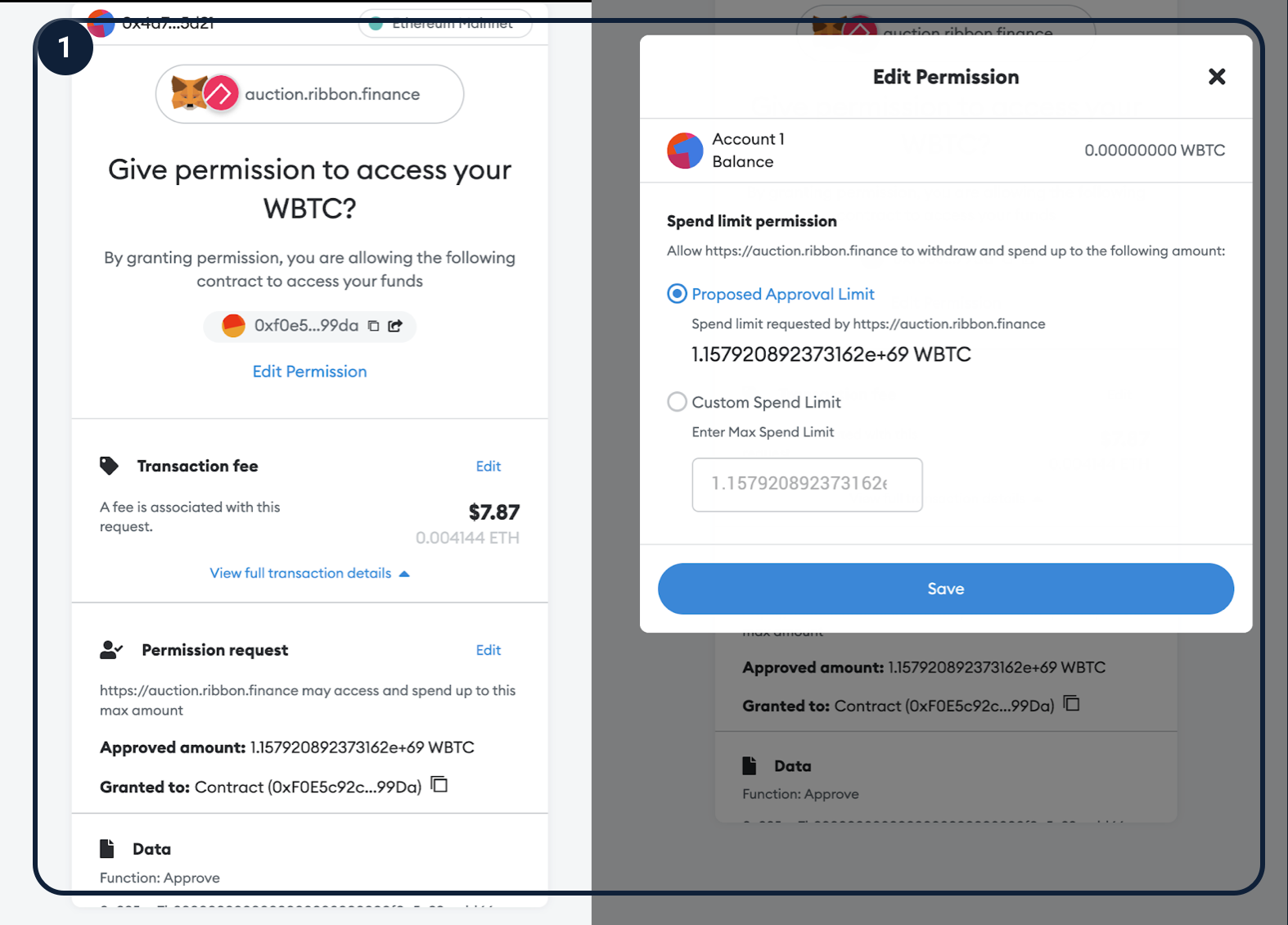This screenshot has width=1288, height=925.
Task: Click the Max Spend Limit input field
Action: [x=807, y=485]
